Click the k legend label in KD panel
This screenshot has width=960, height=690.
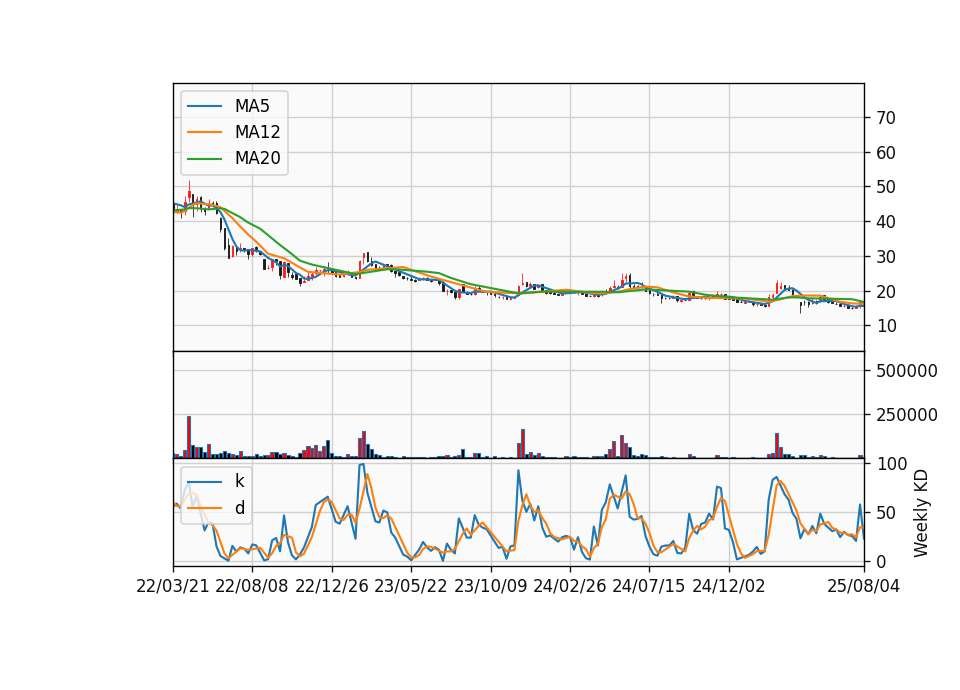(239, 481)
